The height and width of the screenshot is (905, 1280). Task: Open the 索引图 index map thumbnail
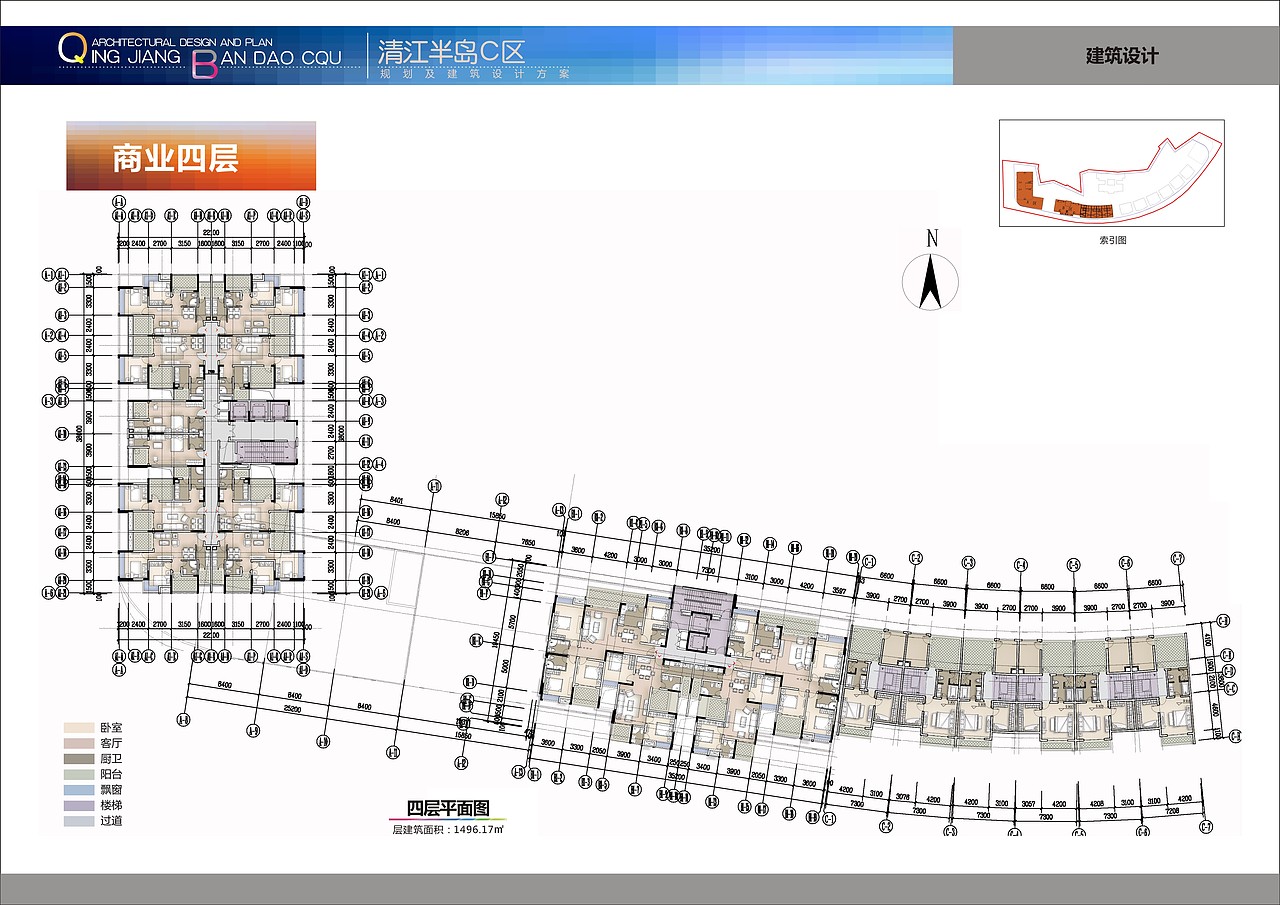point(1111,174)
